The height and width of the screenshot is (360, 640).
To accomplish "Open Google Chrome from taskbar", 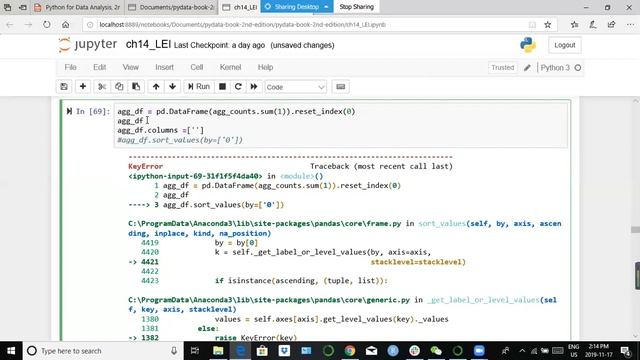I will tap(350, 351).
